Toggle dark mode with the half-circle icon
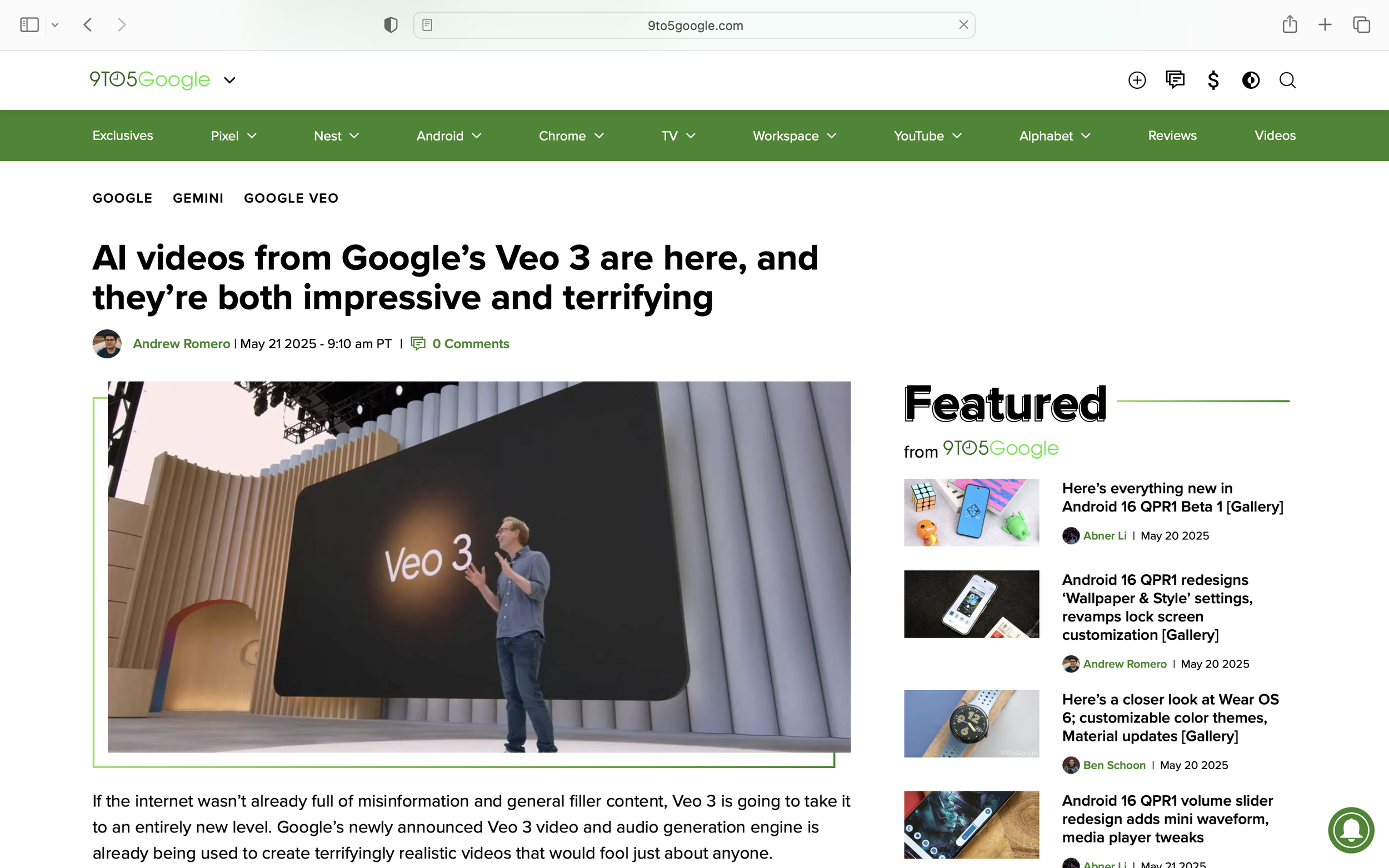 1251,81
